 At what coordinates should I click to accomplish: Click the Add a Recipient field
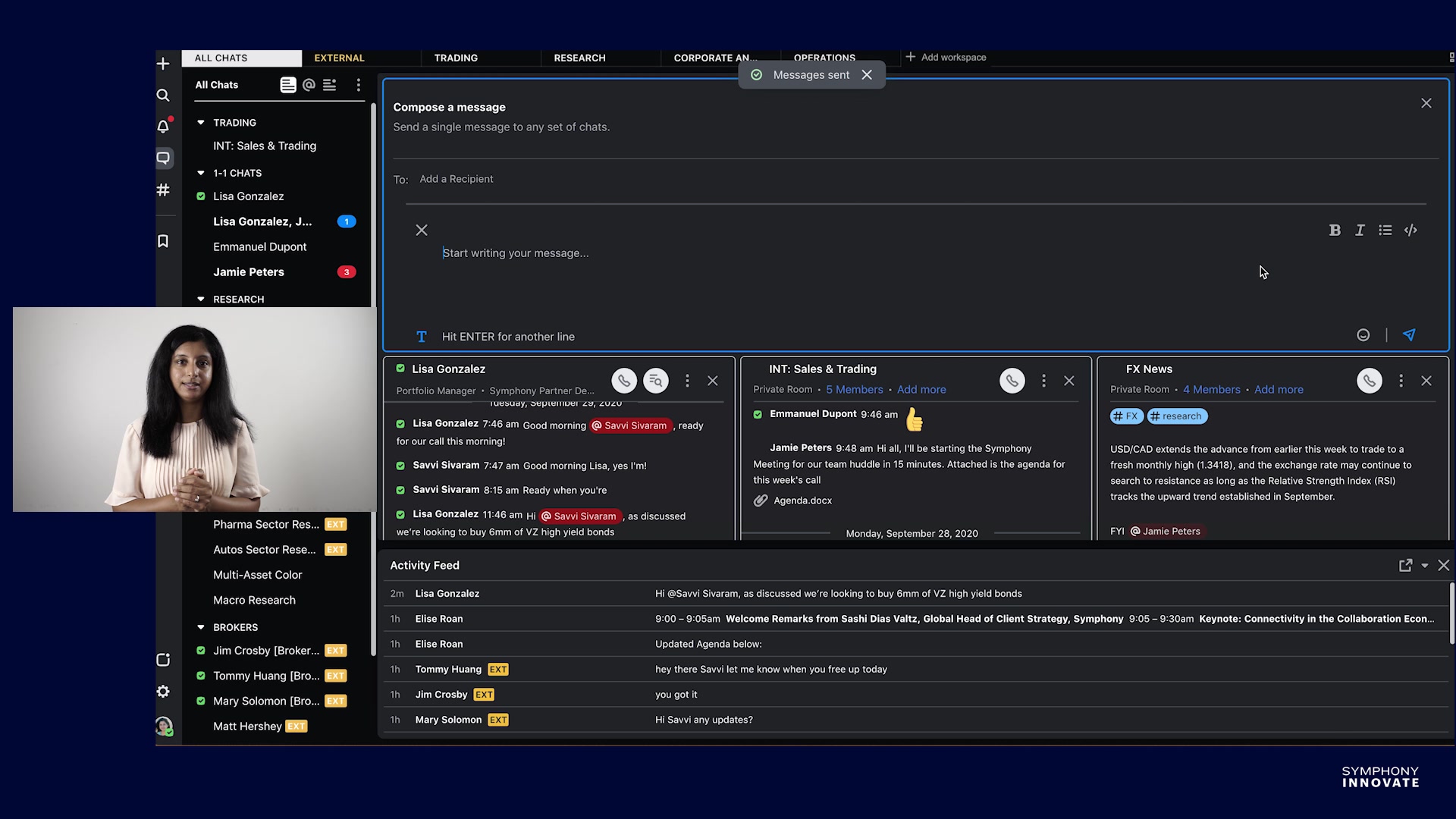[456, 179]
